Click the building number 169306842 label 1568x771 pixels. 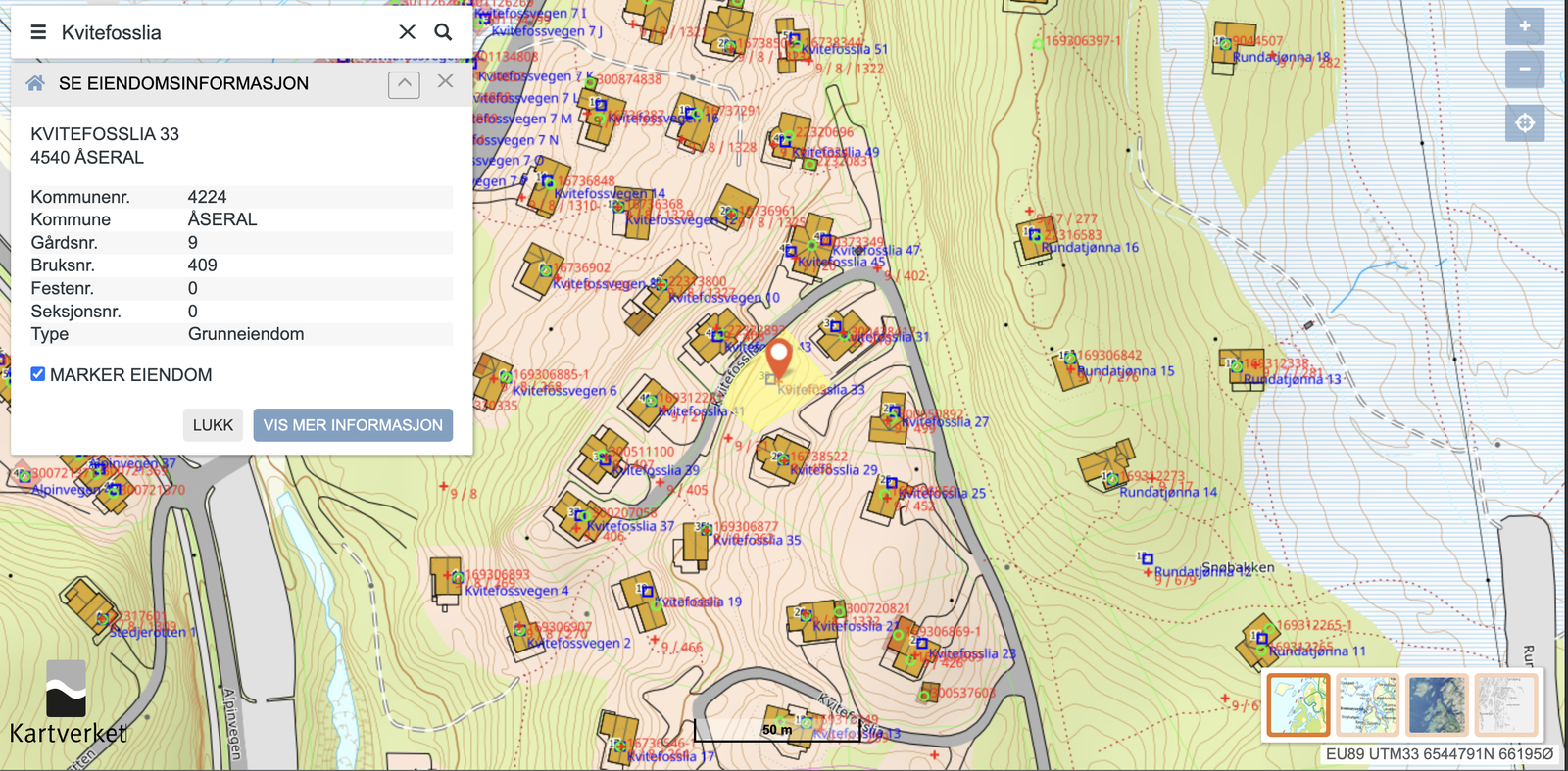(1109, 356)
